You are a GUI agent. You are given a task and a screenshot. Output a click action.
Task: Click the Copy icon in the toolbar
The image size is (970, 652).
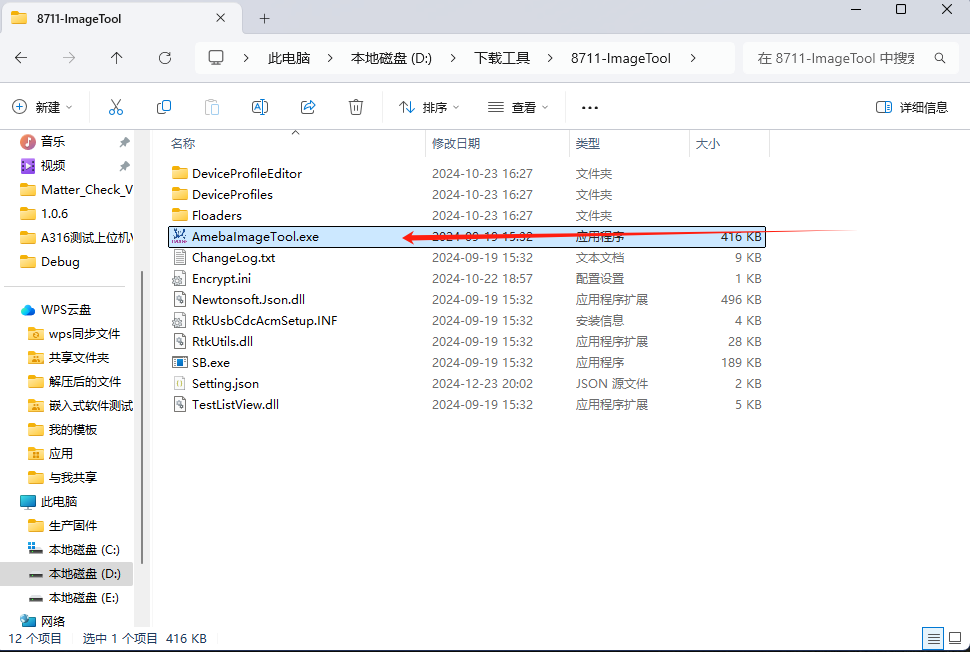[163, 106]
